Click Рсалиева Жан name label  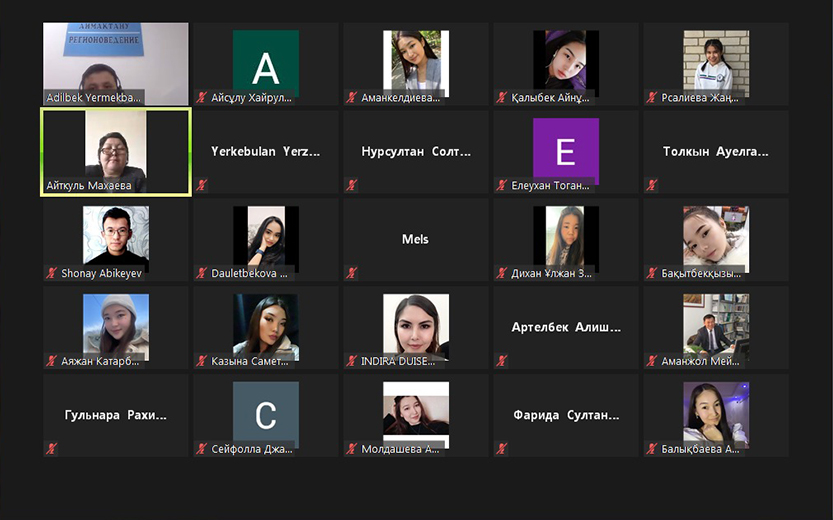click(x=700, y=97)
